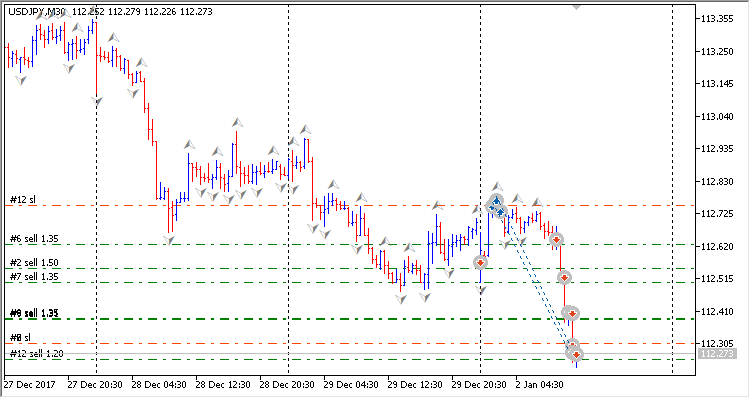Select the '29 Dec 20:30' time axis label

click(479, 385)
